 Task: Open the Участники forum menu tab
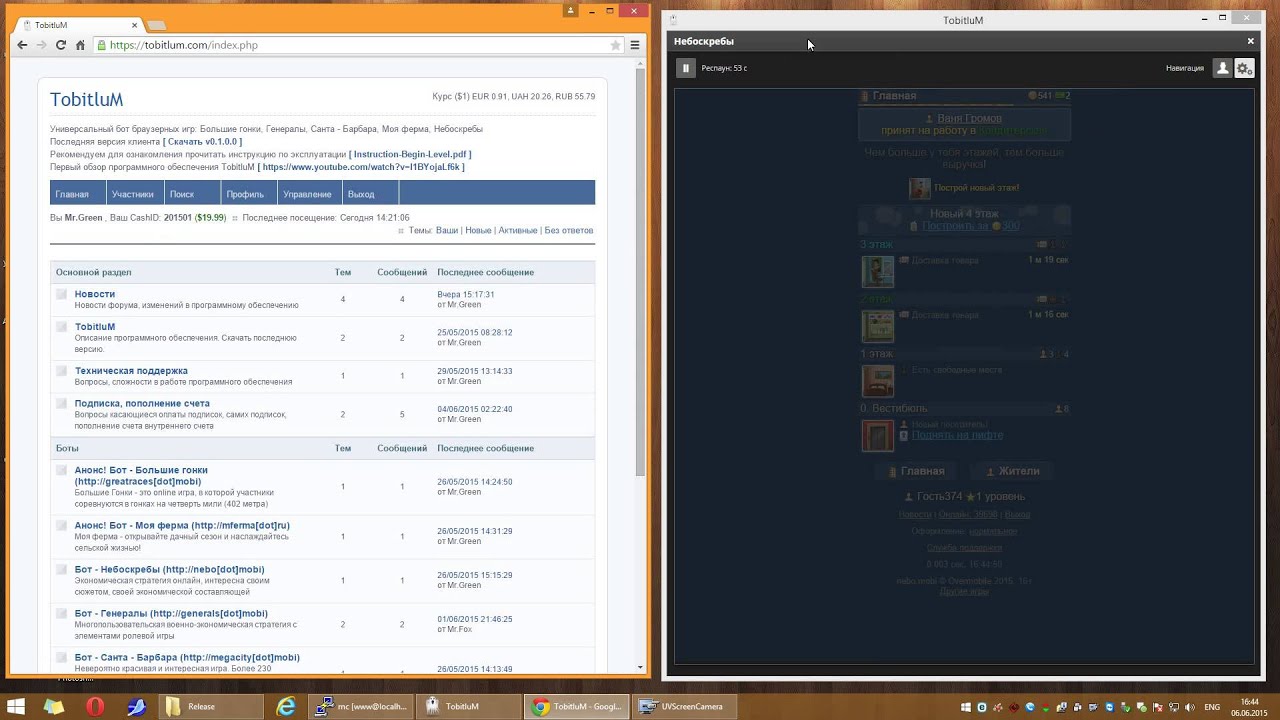(x=133, y=194)
